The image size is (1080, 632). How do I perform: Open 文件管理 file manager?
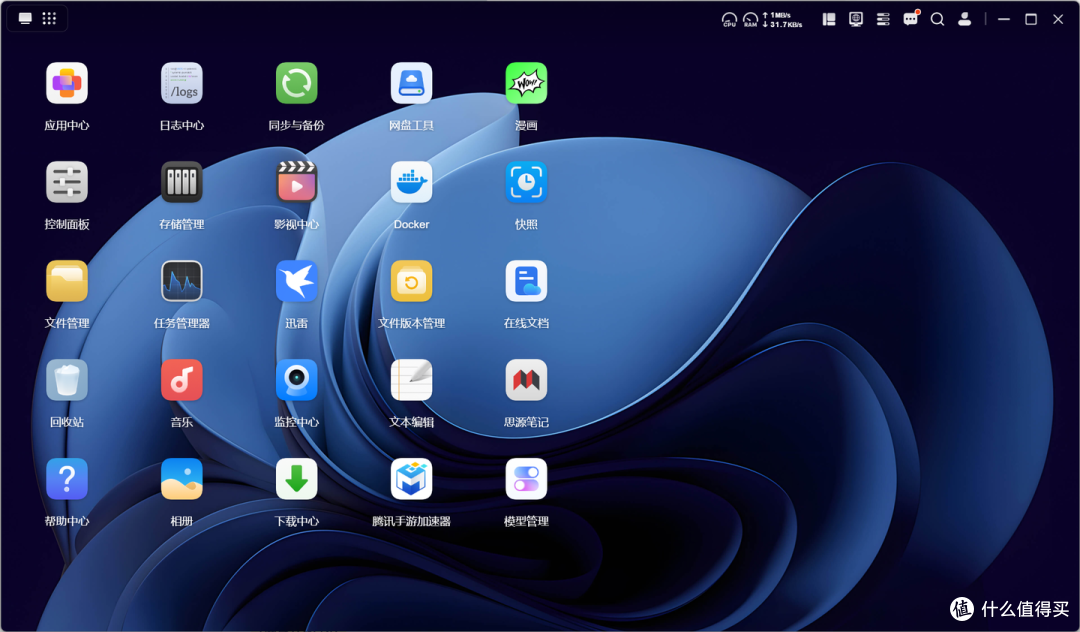(67, 281)
